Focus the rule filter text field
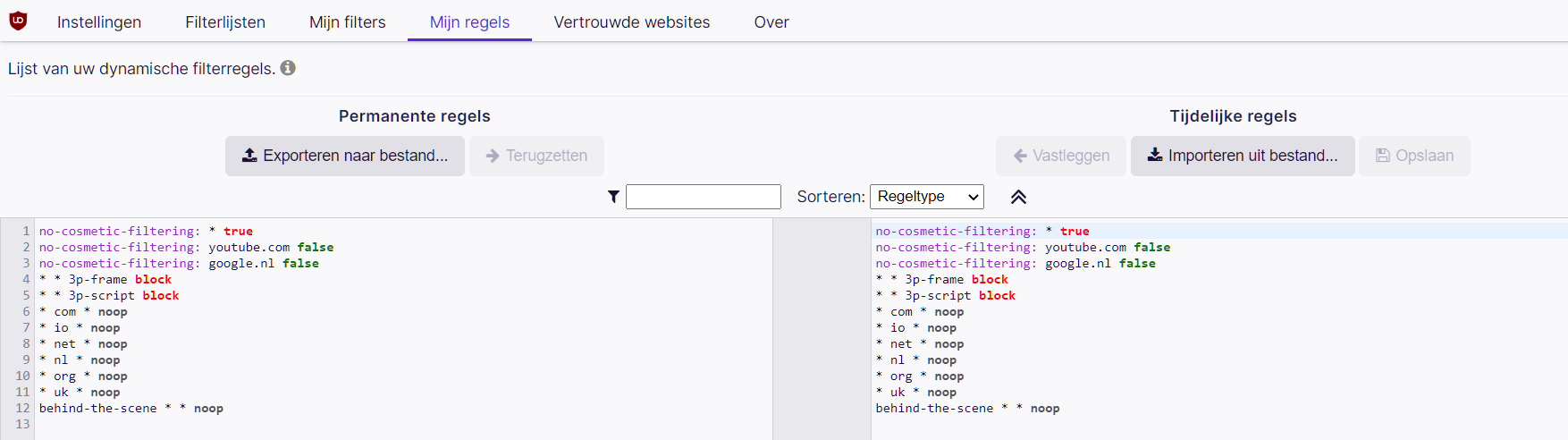1568x440 pixels. tap(704, 197)
